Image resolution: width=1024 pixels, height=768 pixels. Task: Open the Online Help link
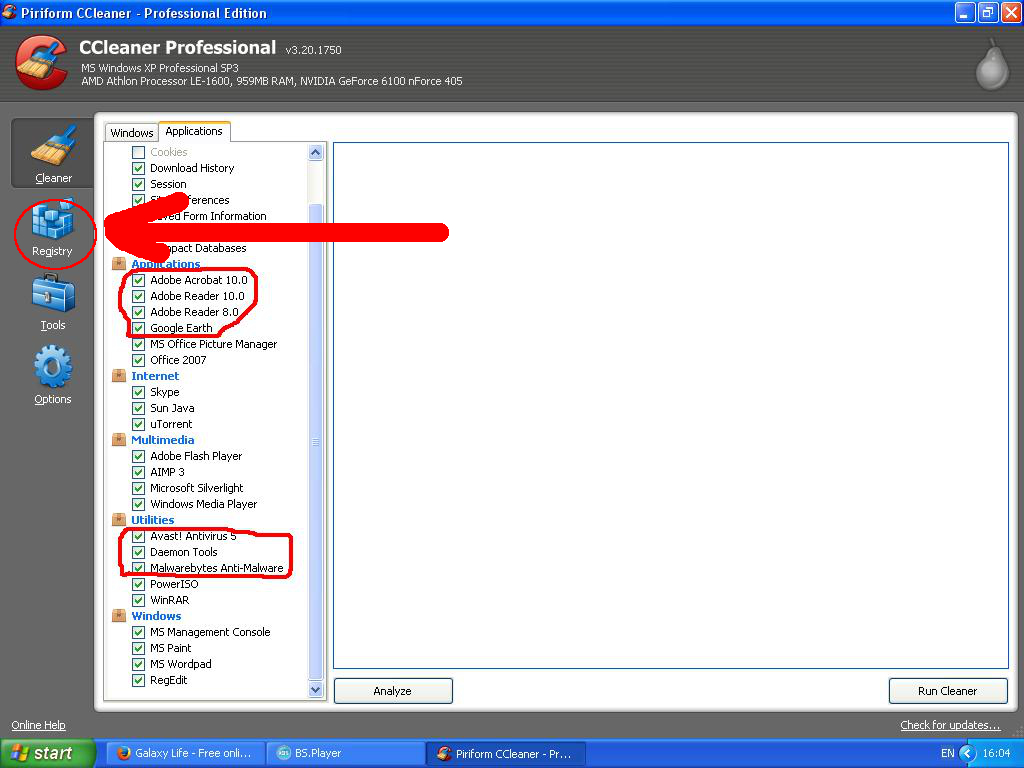click(39, 725)
